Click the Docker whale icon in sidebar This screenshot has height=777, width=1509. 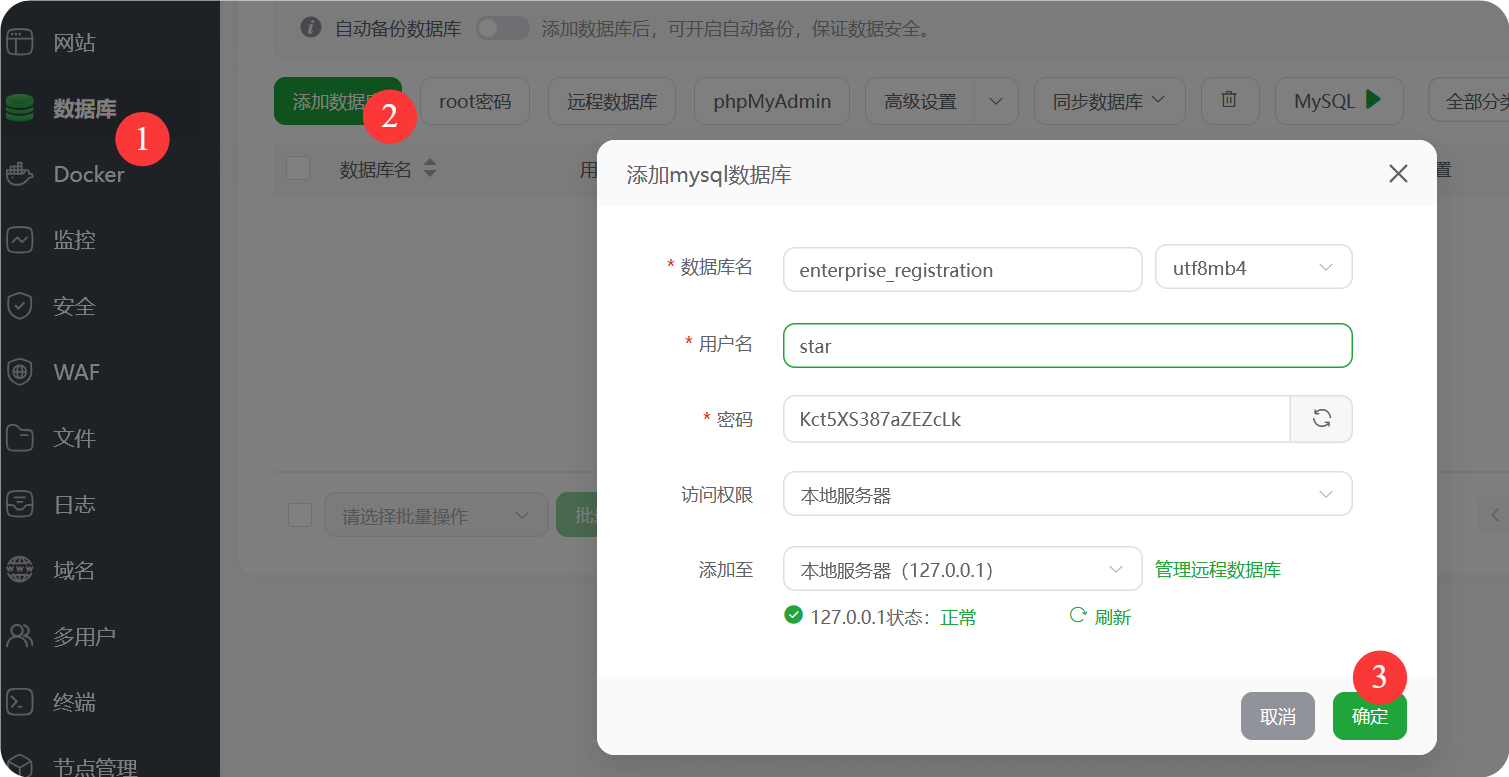click(20, 174)
